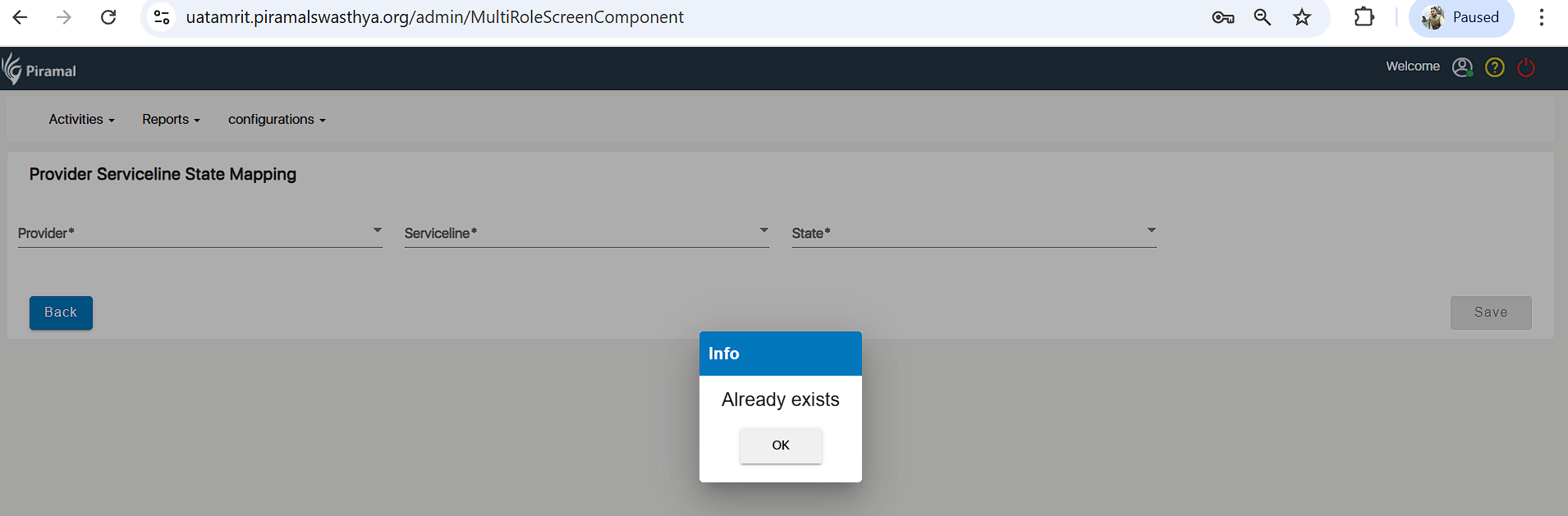Open Chrome's three-dot menu
Screen dimensions: 1568x516
(x=1541, y=17)
